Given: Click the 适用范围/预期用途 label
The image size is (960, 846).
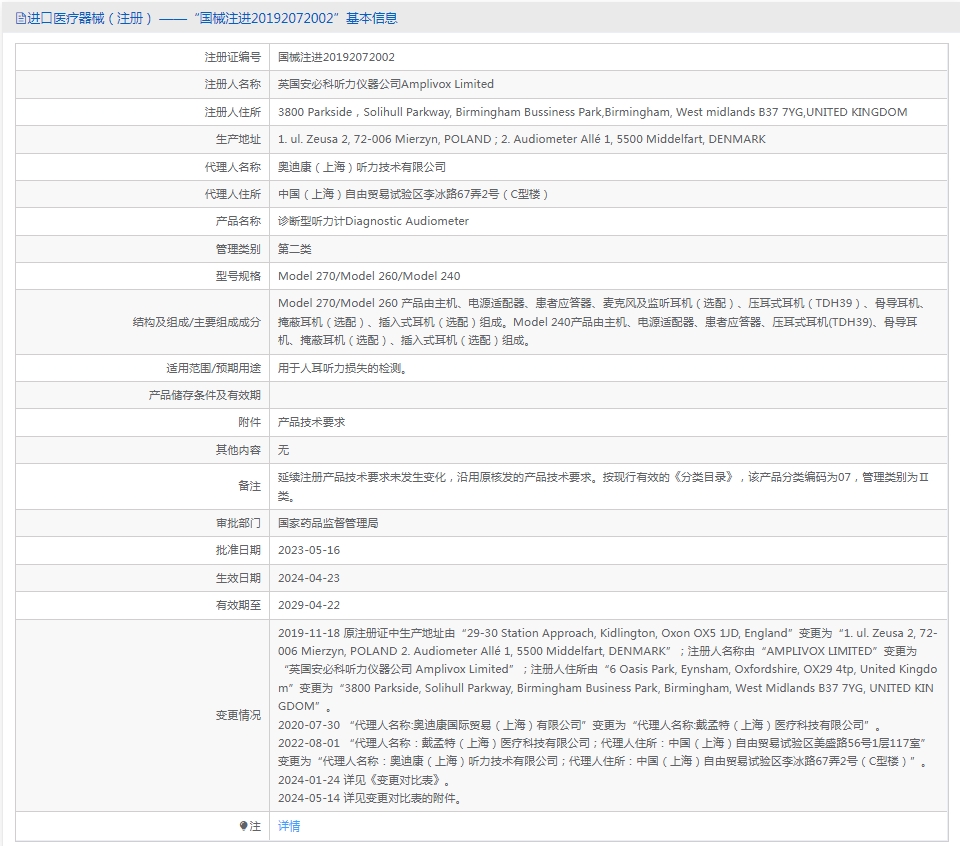Looking at the screenshot, I should (213, 368).
